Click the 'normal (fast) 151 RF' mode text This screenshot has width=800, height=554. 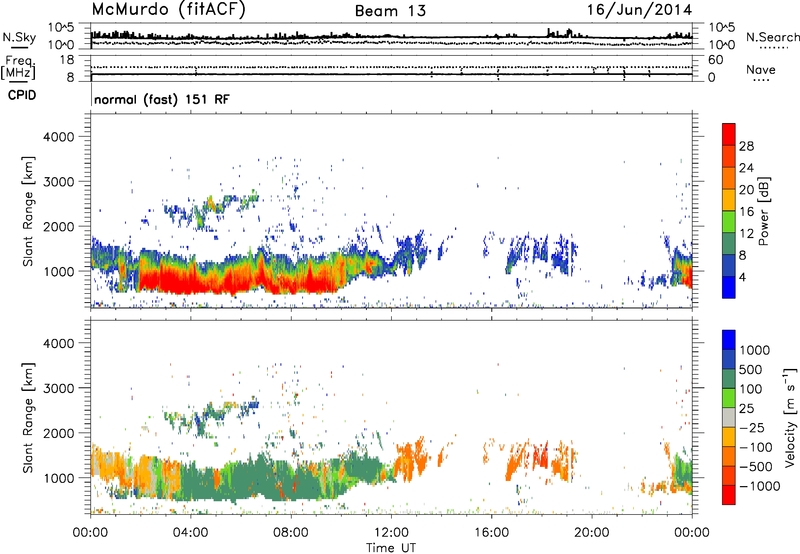[x=162, y=99]
